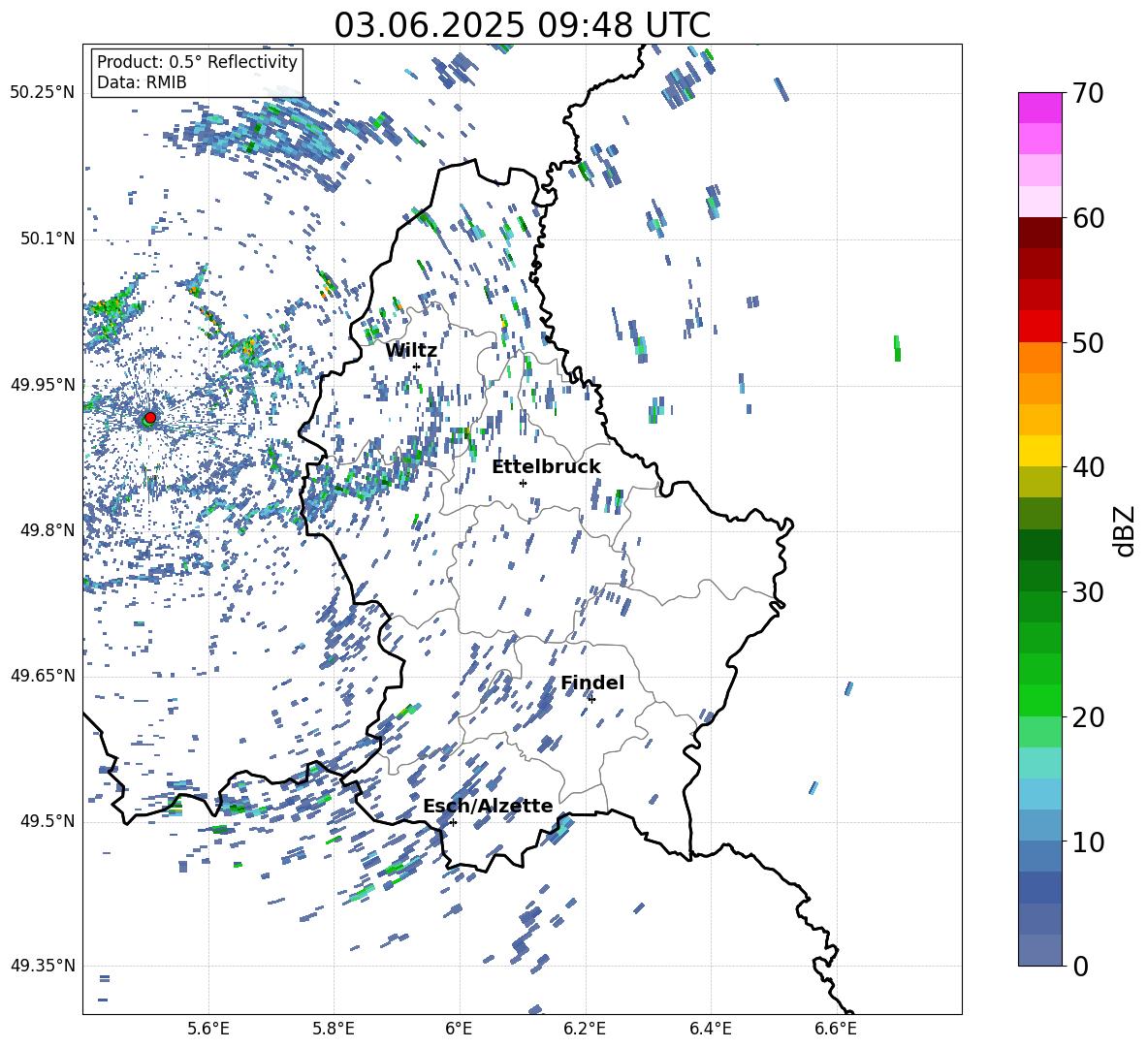This screenshot has width=1148, height=1048.
Task: Click the 'Esch/Alzette' city label
Action: click(488, 806)
